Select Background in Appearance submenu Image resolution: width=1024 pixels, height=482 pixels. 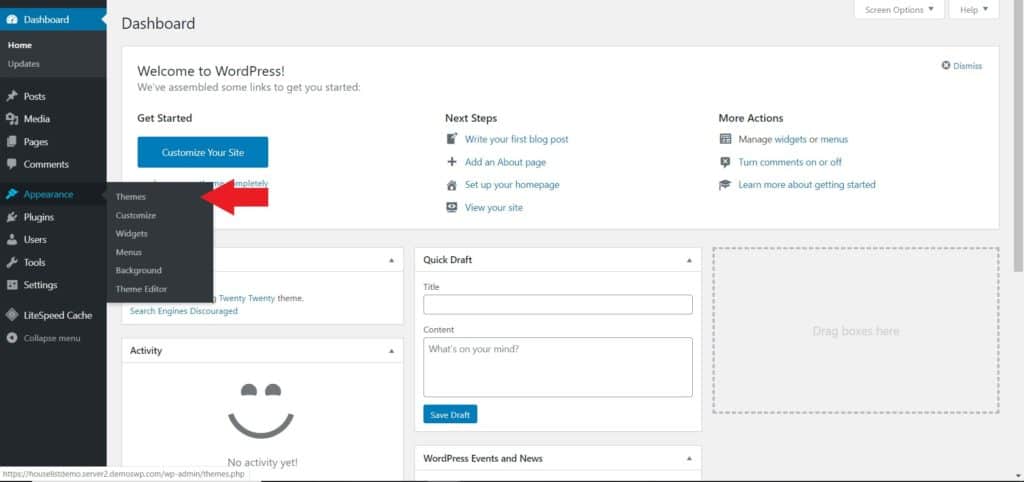pyautogui.click(x=138, y=270)
